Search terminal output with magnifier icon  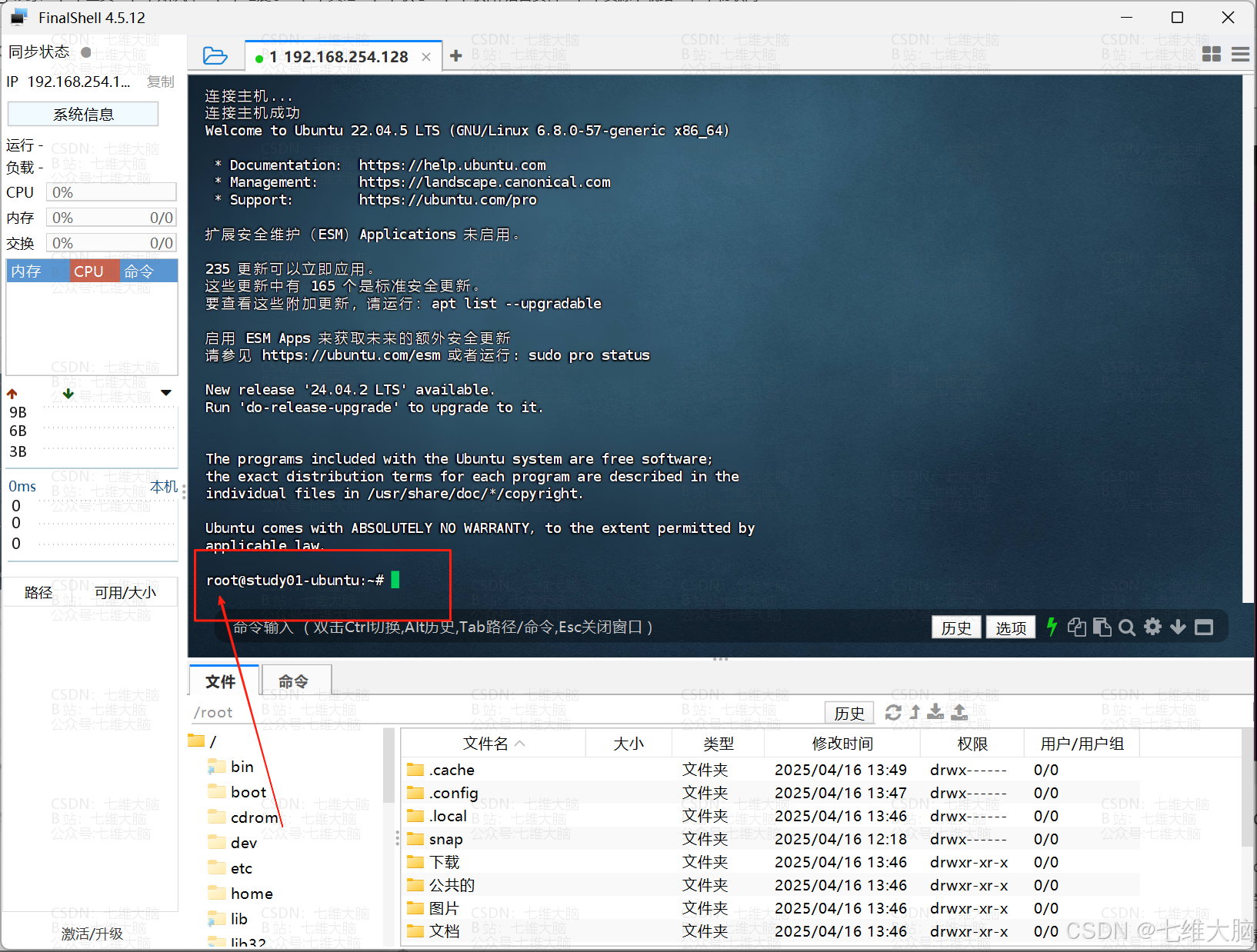point(1127,627)
